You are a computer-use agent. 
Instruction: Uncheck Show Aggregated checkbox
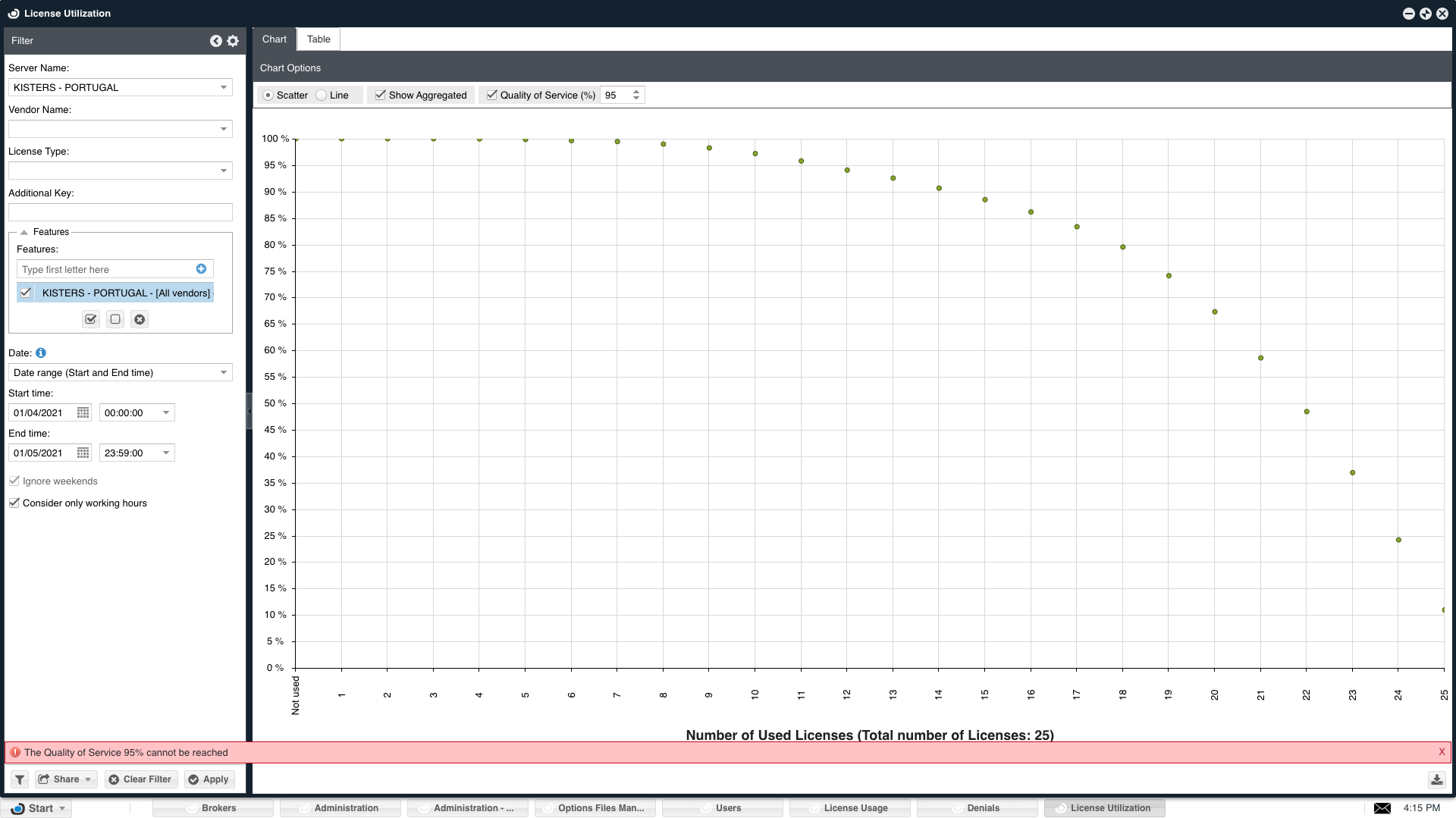pyautogui.click(x=381, y=96)
